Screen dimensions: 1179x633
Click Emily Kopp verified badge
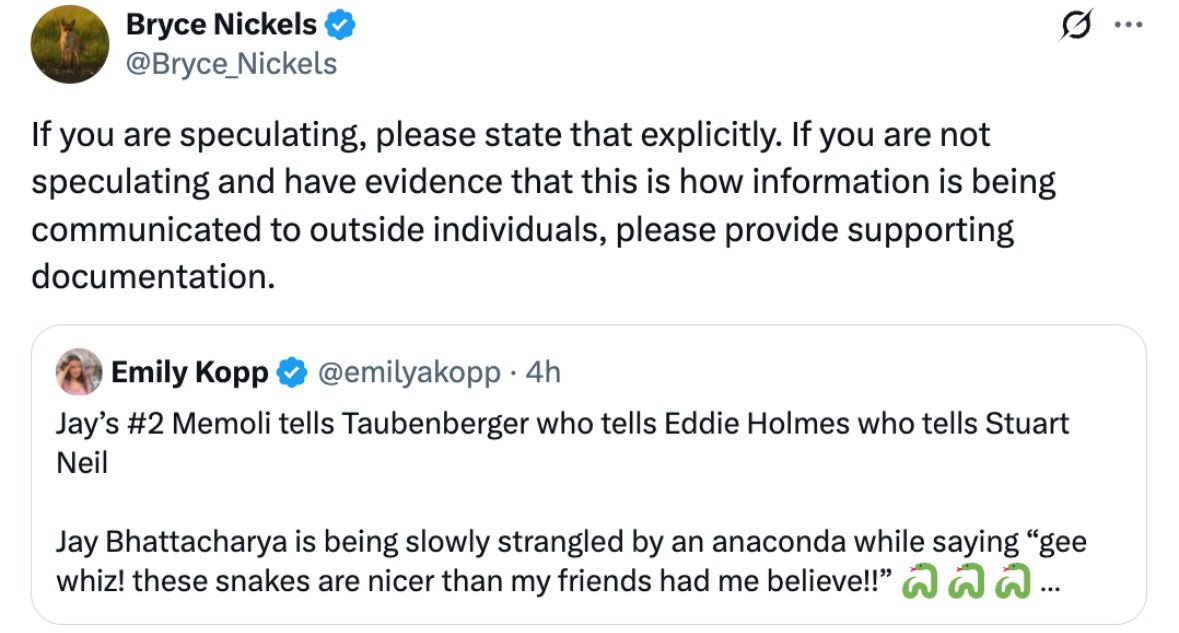click(292, 372)
